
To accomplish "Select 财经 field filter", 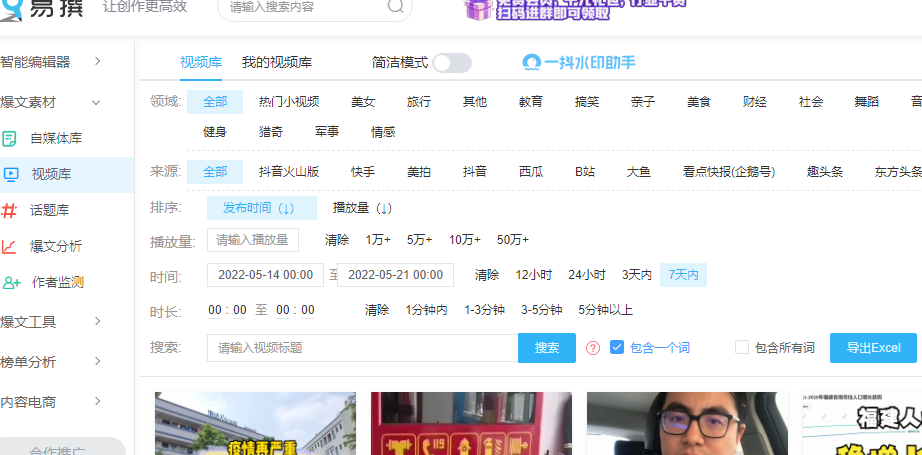I will [755, 102].
